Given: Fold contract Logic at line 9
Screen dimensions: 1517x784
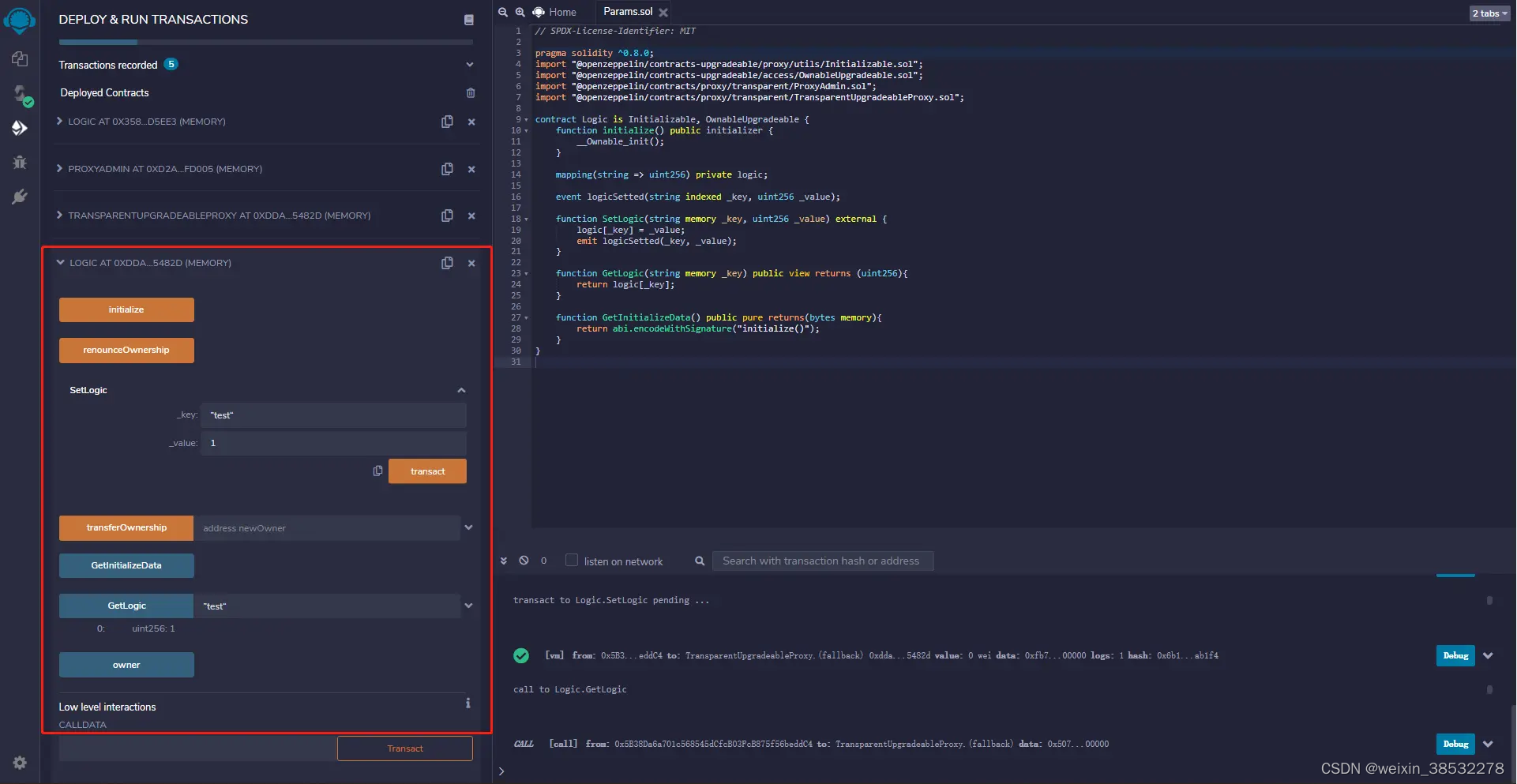Looking at the screenshot, I should tap(527, 120).
